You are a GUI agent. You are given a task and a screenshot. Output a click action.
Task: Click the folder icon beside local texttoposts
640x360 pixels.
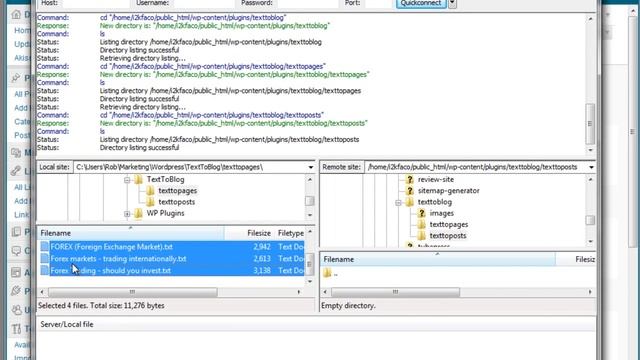coord(150,202)
